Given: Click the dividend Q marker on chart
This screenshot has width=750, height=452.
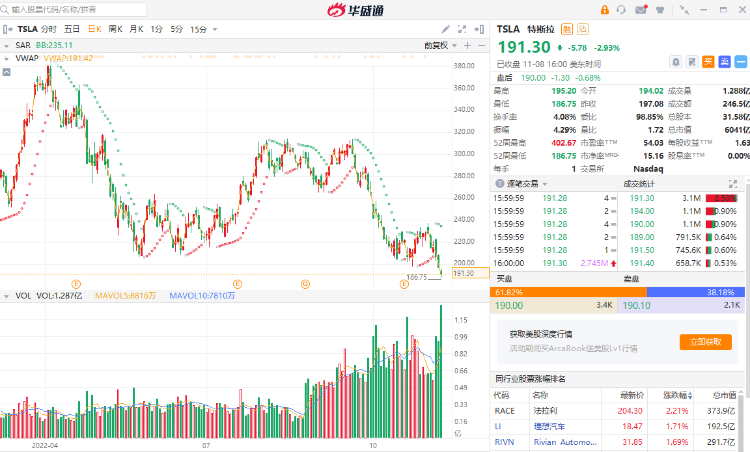Looking at the screenshot, I should (x=305, y=284).
